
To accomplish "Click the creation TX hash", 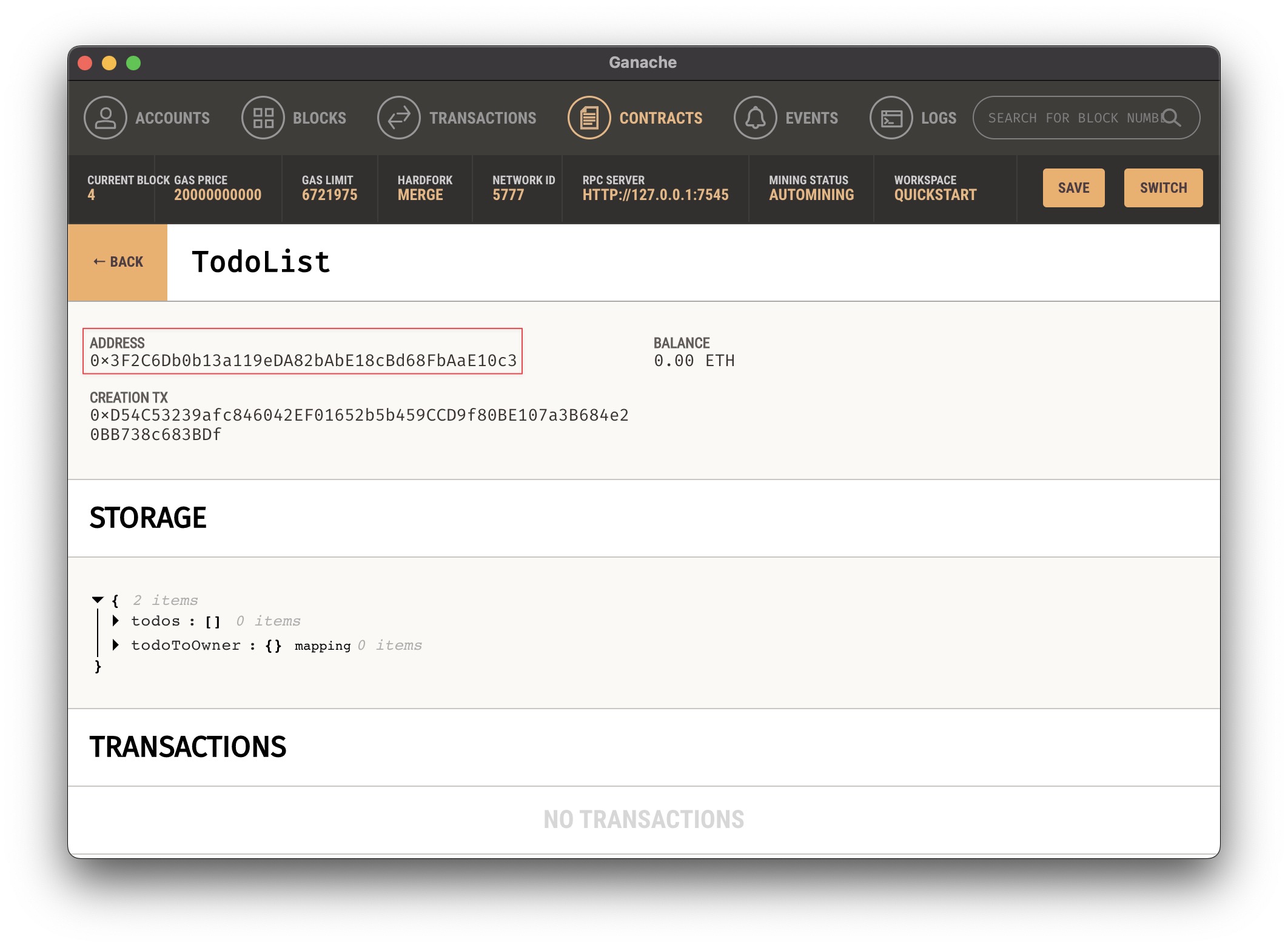I will (359, 416).
